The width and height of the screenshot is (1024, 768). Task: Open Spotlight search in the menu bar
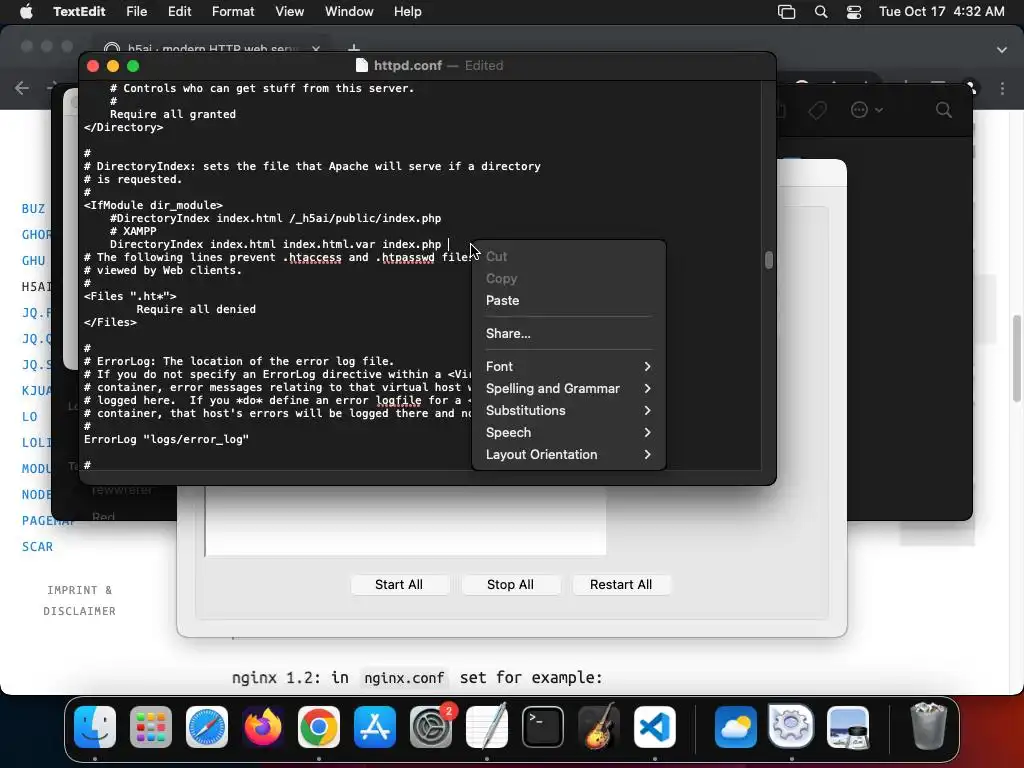coord(821,12)
